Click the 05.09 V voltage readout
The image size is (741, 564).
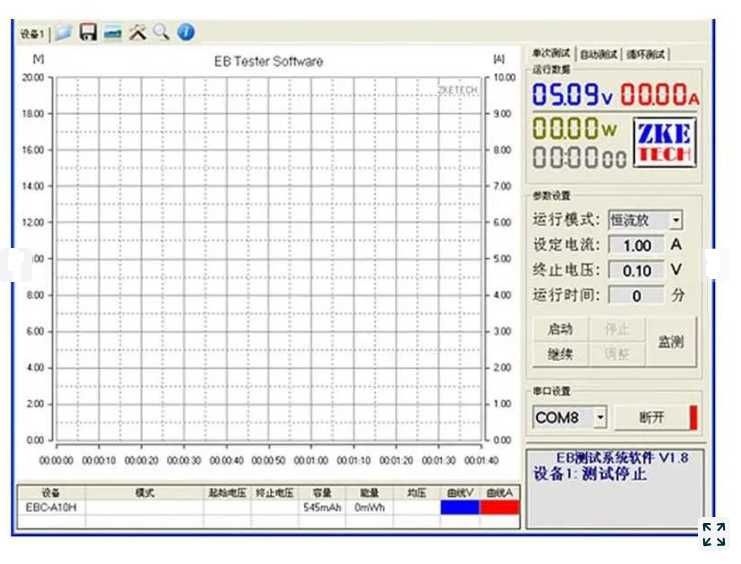point(572,94)
